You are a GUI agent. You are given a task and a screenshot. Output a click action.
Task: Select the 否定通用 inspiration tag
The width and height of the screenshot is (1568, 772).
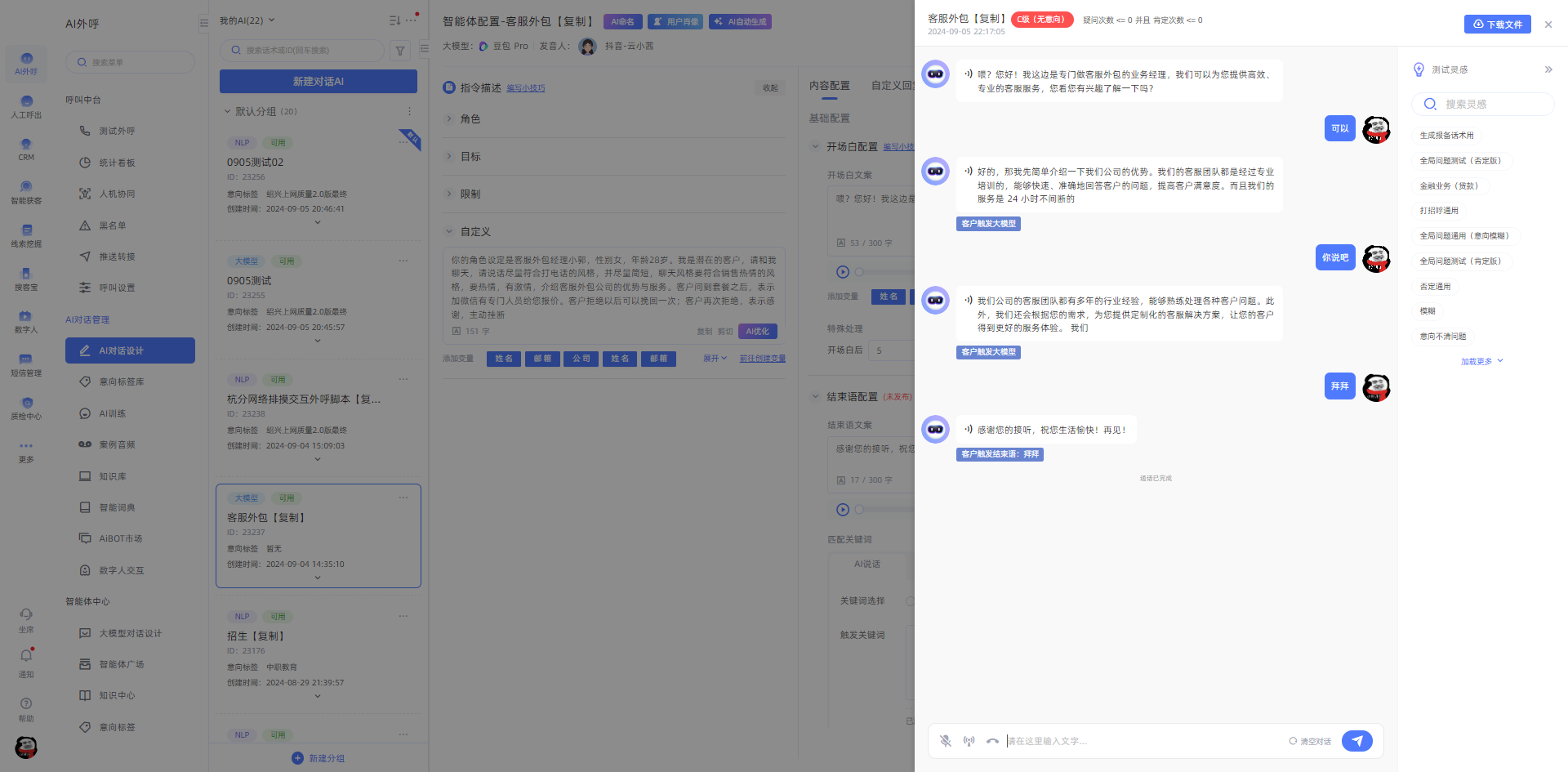point(1435,287)
